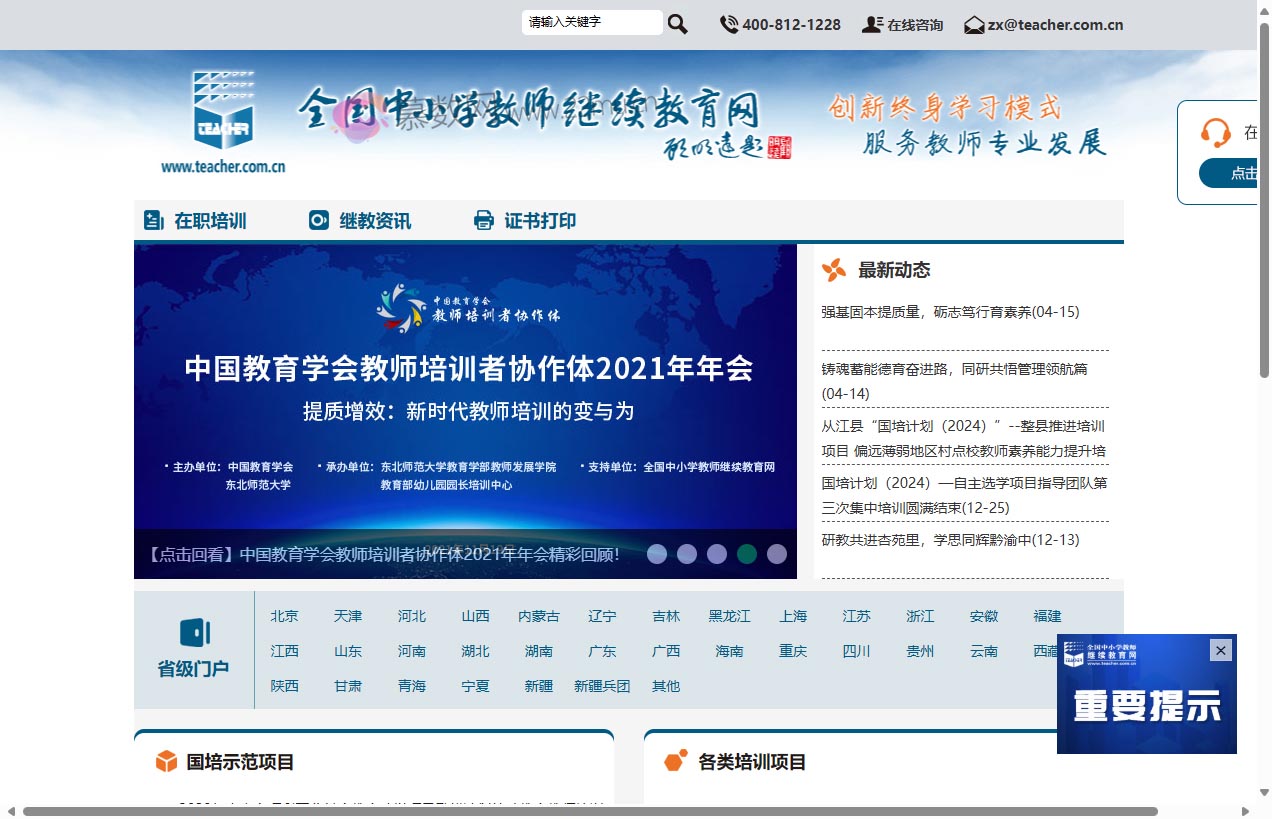Click the 省级门户 briefcase icon
This screenshot has width=1272, height=819.
coord(196,633)
